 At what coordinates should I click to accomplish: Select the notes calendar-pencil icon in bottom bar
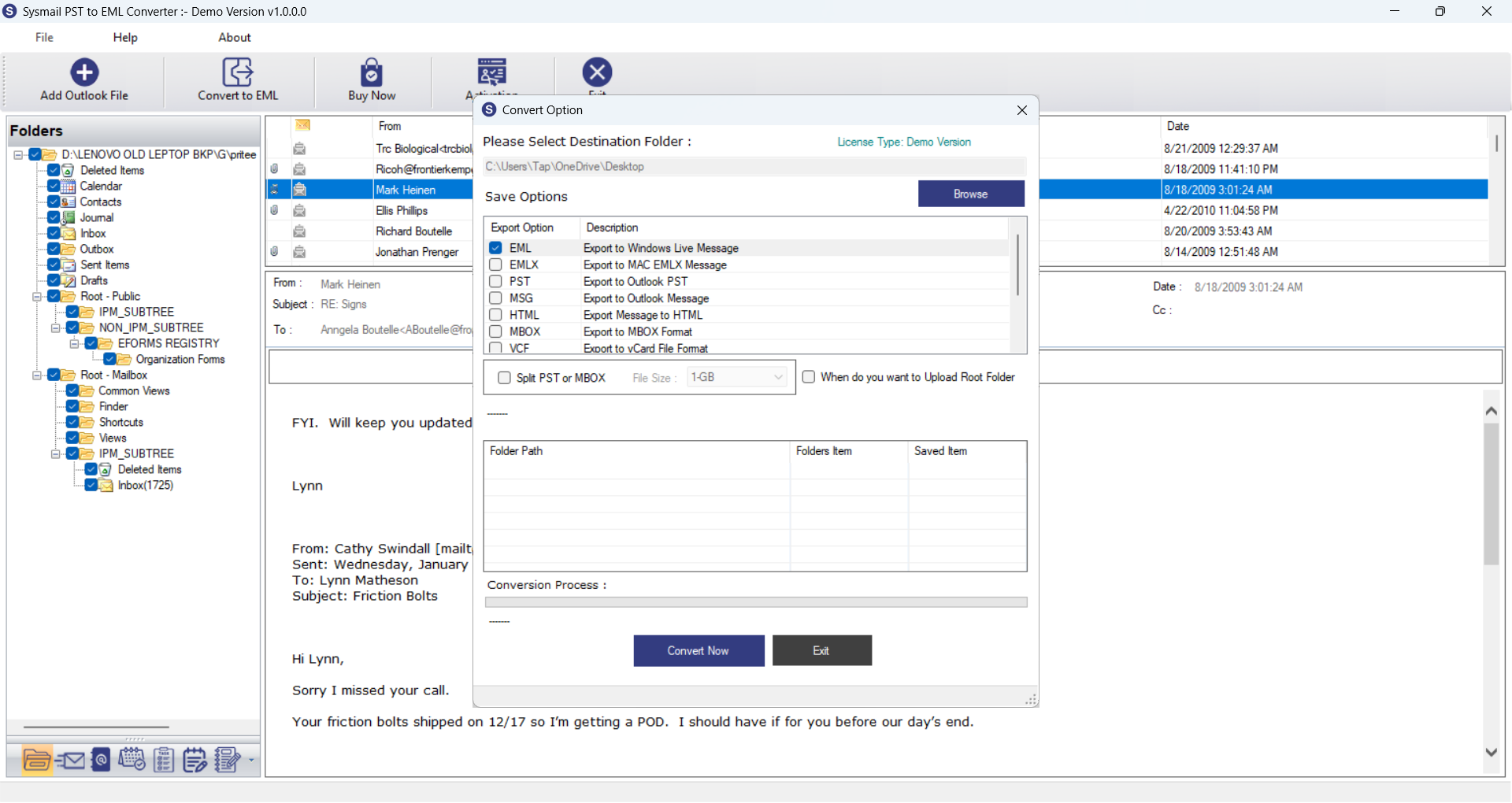click(195, 760)
